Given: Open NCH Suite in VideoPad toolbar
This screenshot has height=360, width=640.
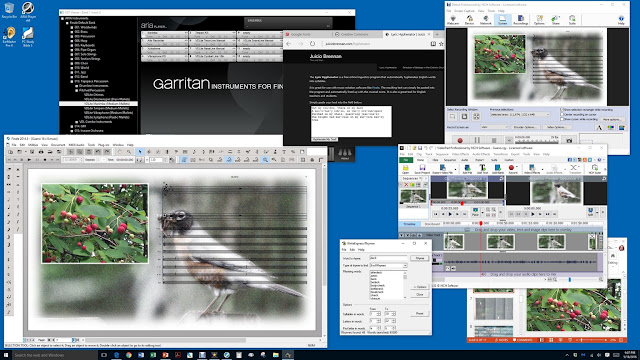Looking at the screenshot, I should tap(594, 169).
